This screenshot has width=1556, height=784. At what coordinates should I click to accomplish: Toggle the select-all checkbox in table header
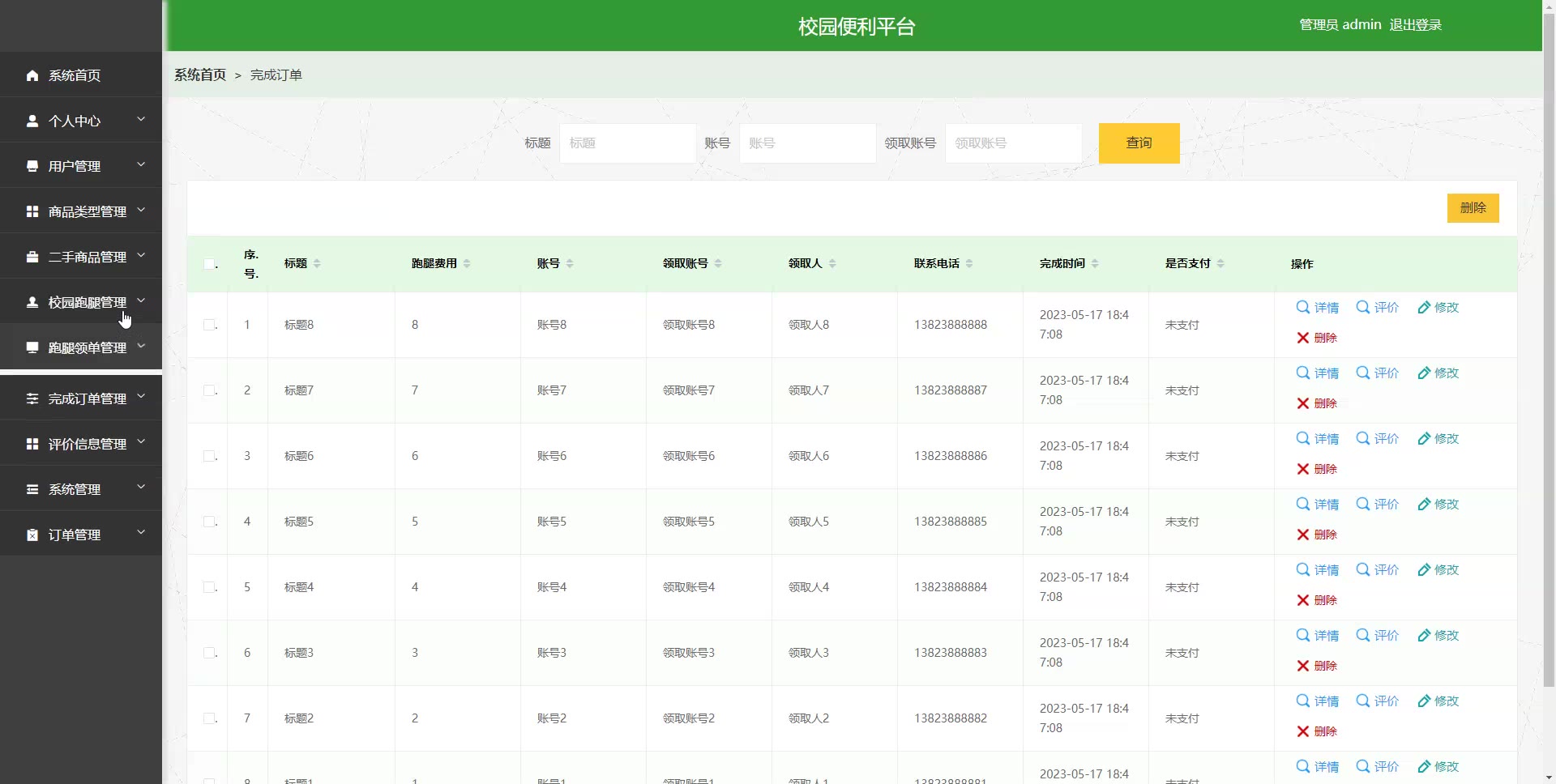pos(209,264)
